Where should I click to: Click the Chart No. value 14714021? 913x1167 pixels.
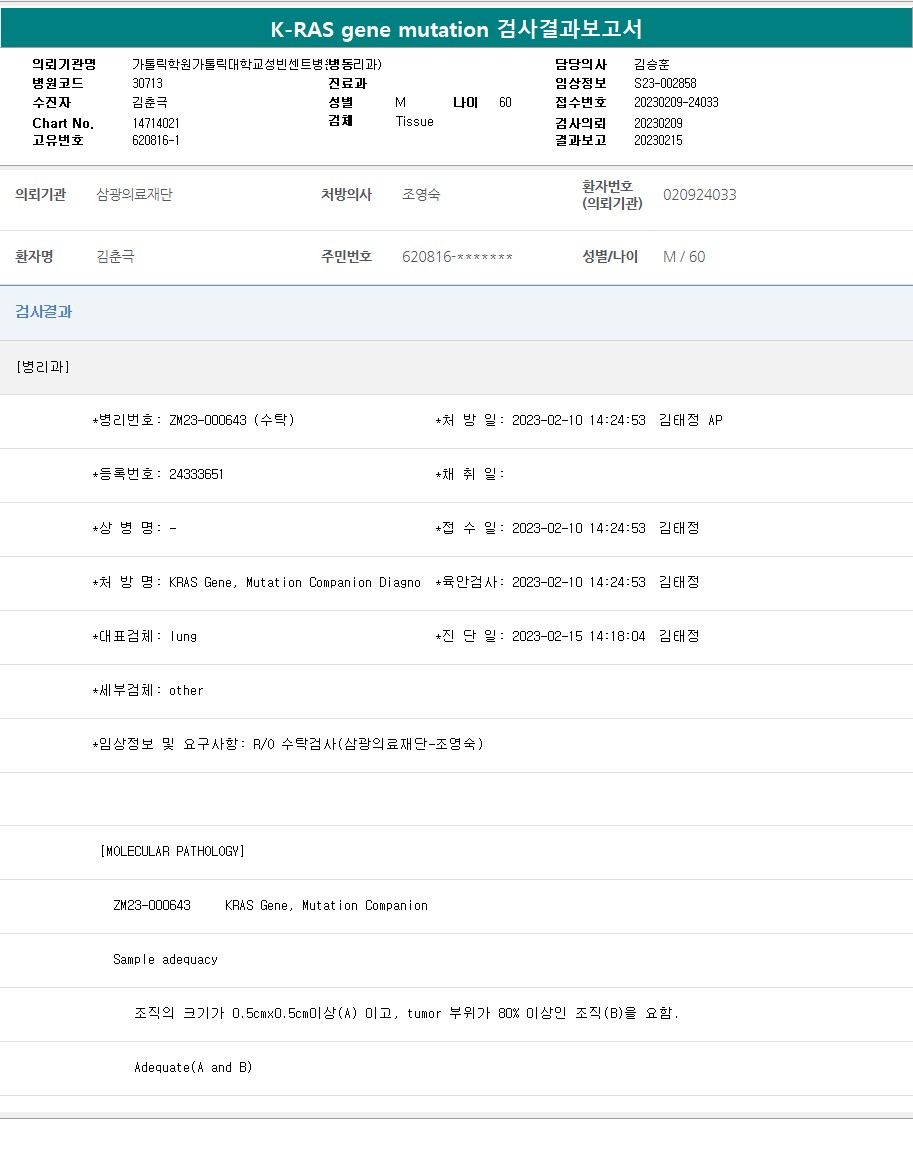(x=156, y=123)
